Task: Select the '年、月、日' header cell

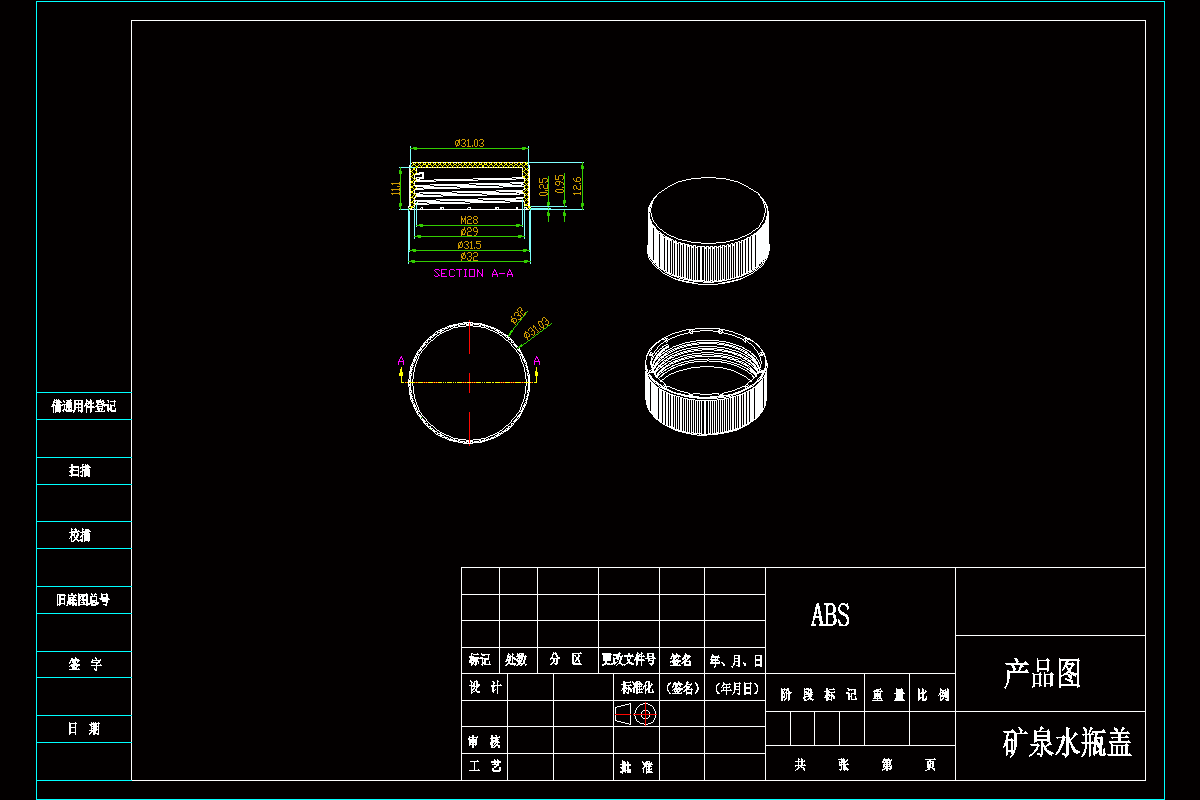Action: (736, 660)
